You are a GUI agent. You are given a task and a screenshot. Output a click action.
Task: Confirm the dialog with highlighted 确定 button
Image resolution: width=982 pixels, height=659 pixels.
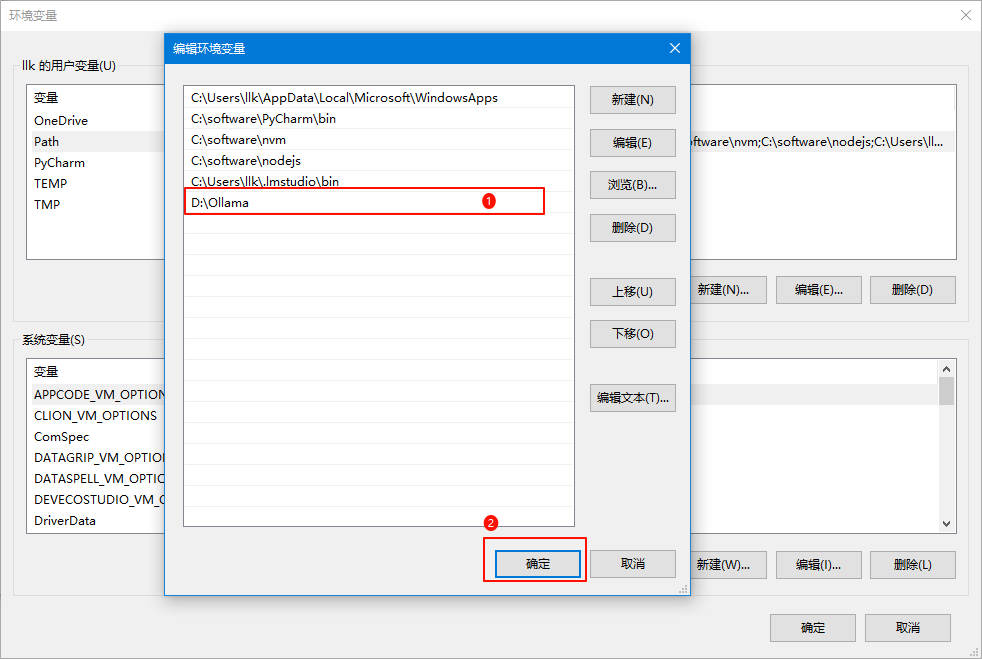538,564
